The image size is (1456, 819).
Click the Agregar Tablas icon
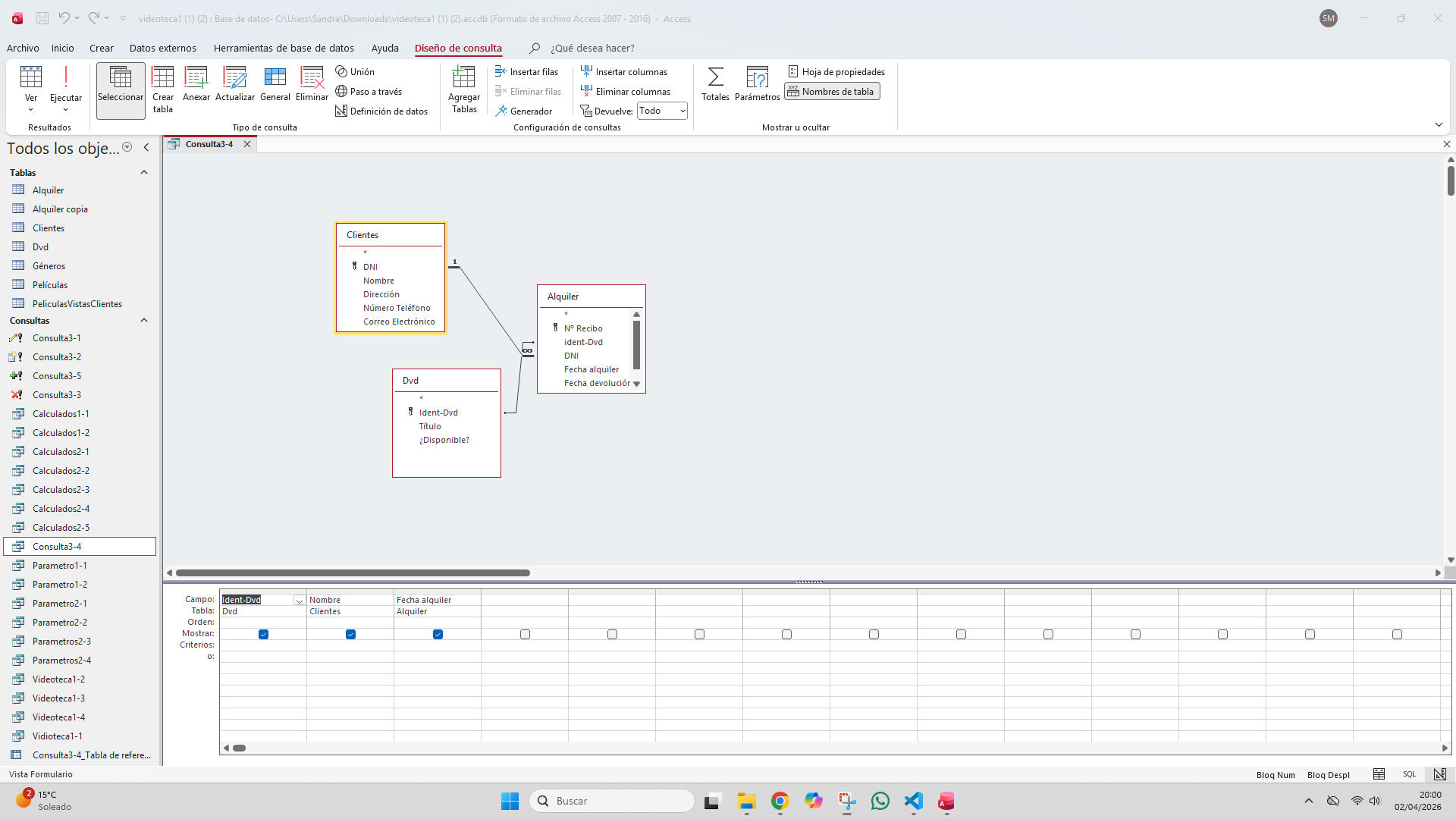click(463, 87)
